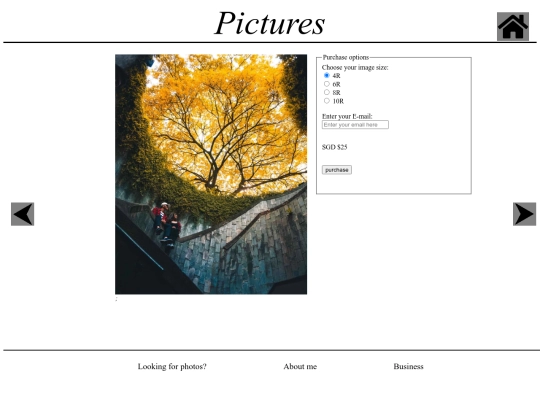Show previous picture with left arrow

[22, 214]
